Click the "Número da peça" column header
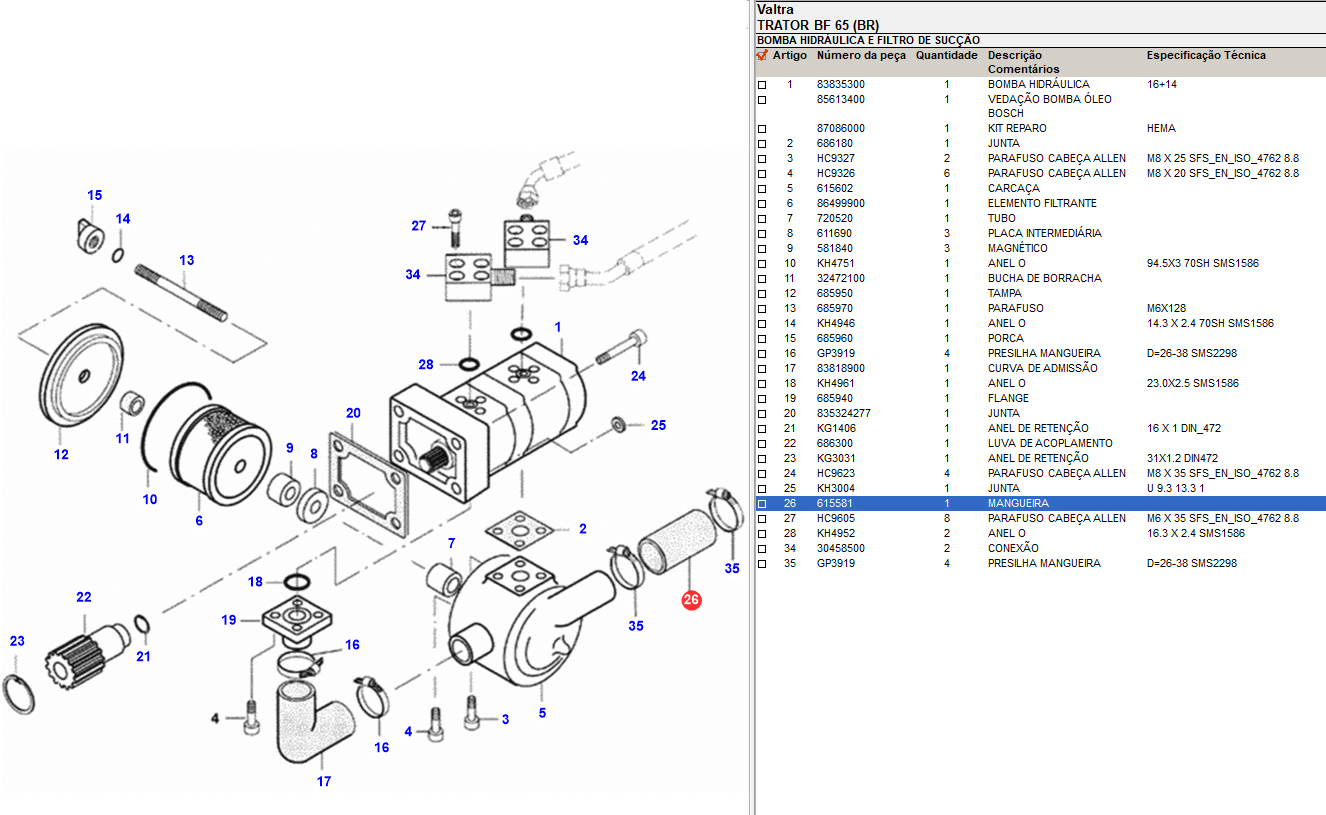 (x=861, y=56)
